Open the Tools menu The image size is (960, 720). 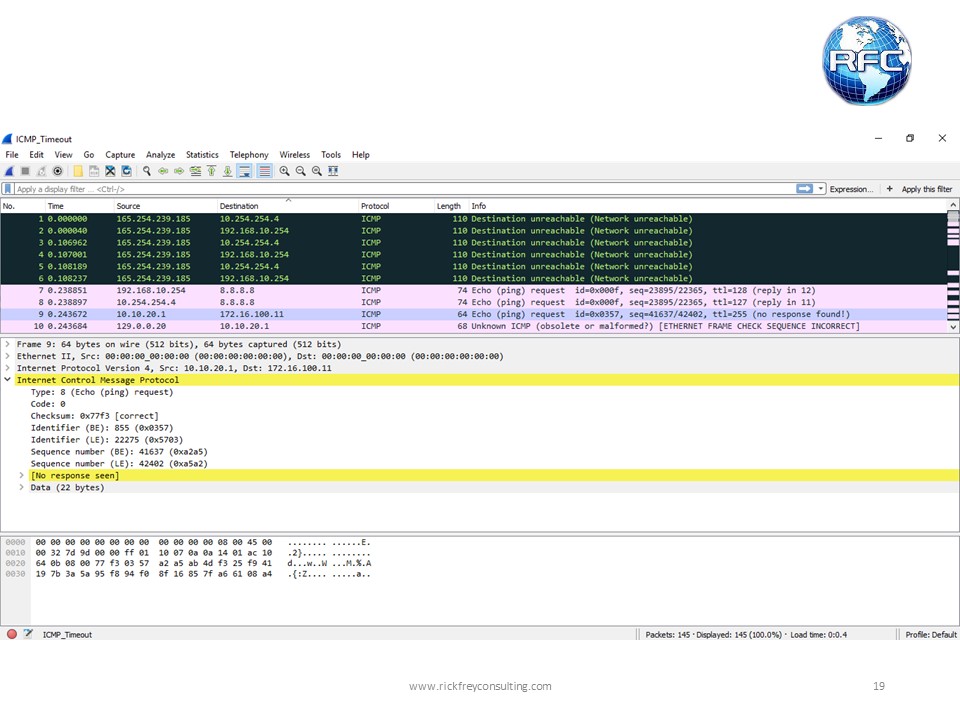pos(331,155)
